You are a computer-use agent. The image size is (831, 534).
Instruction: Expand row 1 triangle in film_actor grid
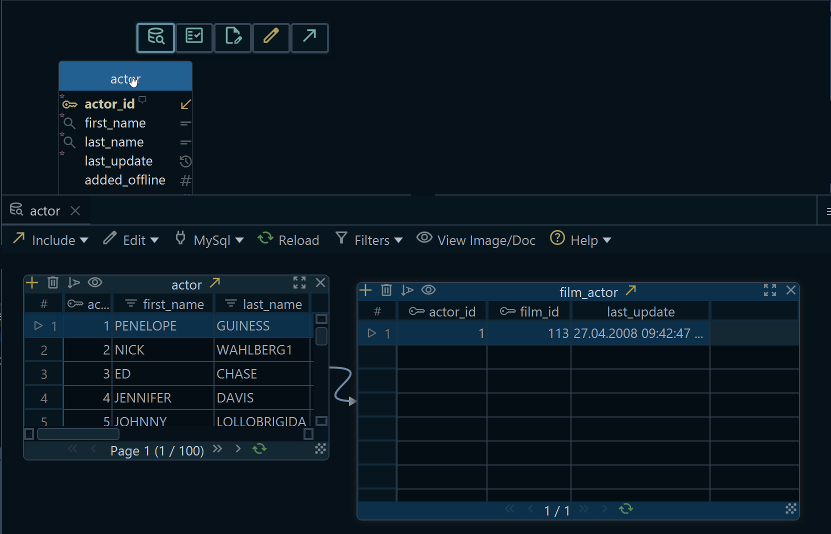(372, 333)
